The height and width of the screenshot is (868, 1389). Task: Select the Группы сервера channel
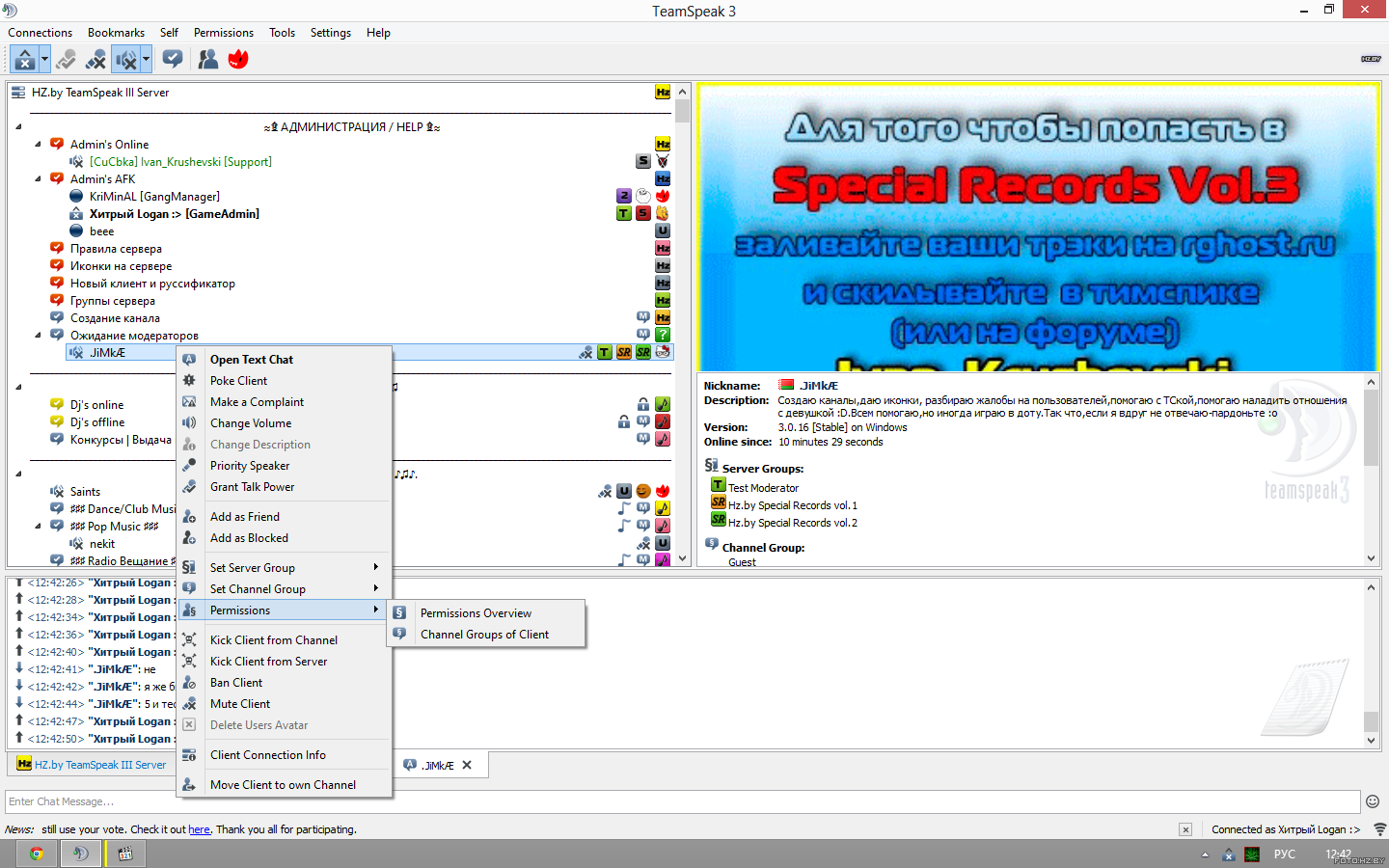click(x=112, y=301)
